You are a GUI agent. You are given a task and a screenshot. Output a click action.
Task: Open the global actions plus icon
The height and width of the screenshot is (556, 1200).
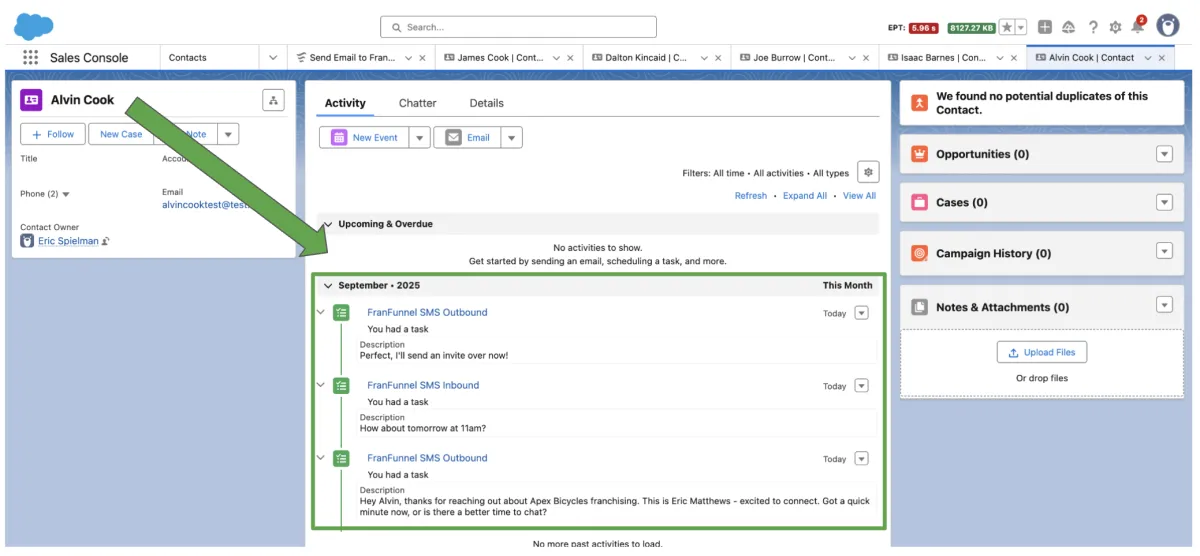(x=1045, y=27)
